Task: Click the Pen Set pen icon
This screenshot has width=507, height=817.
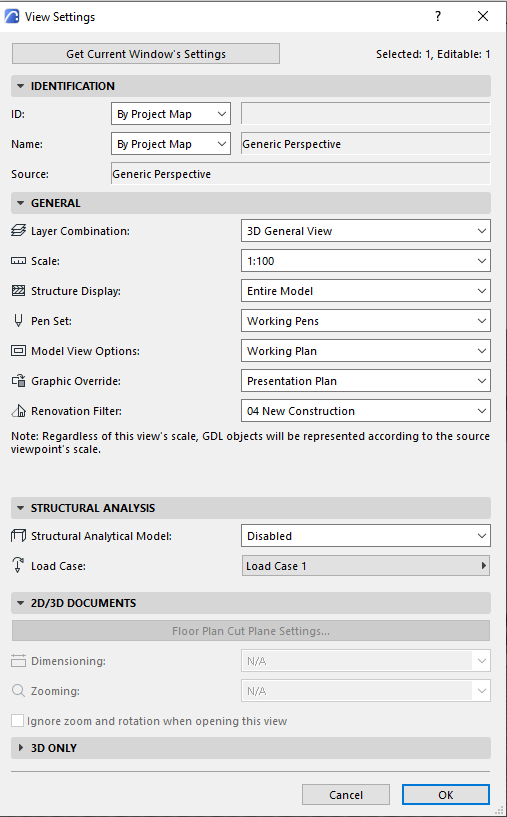Action: 18,321
